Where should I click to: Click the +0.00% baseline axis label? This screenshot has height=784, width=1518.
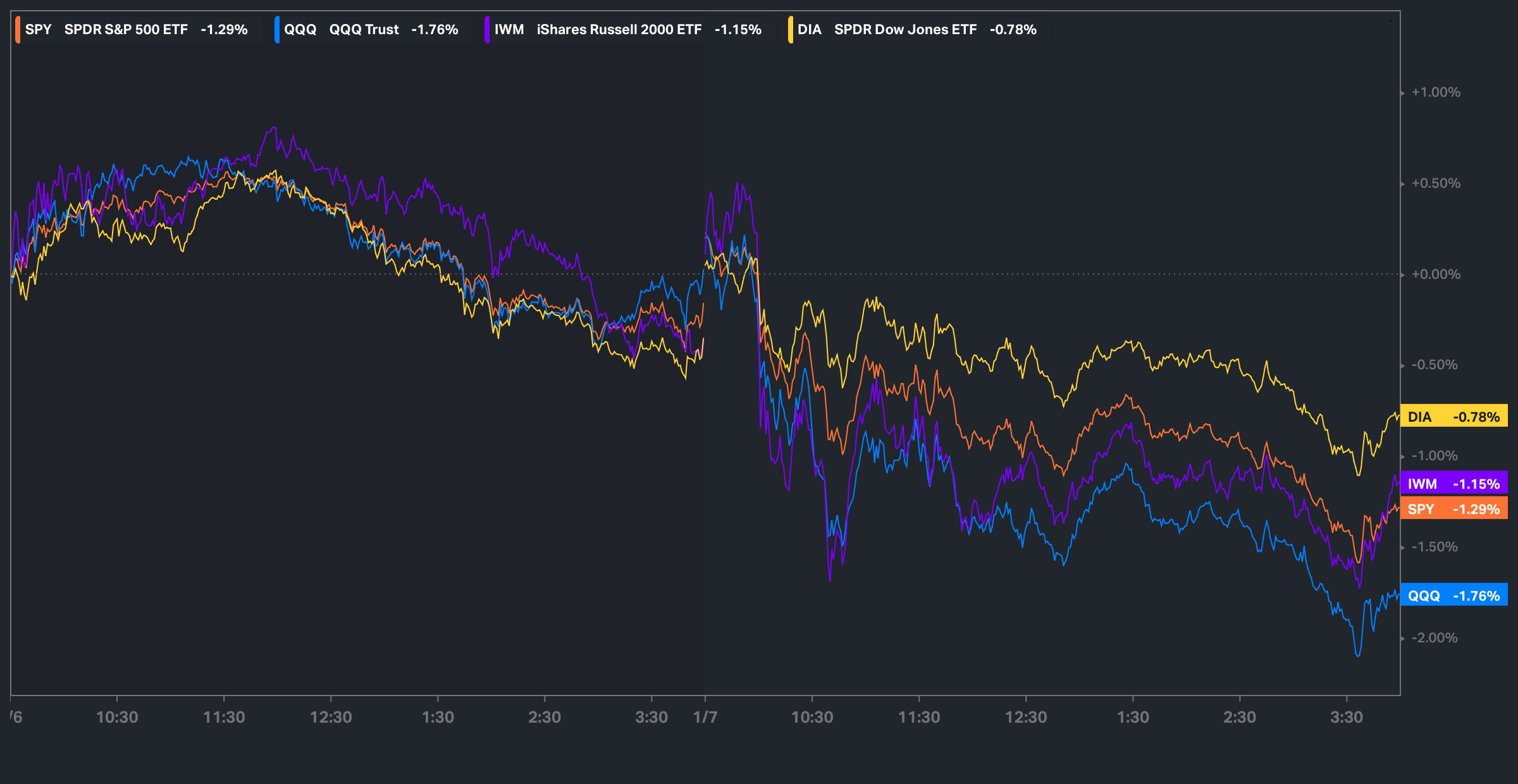click(x=1436, y=274)
